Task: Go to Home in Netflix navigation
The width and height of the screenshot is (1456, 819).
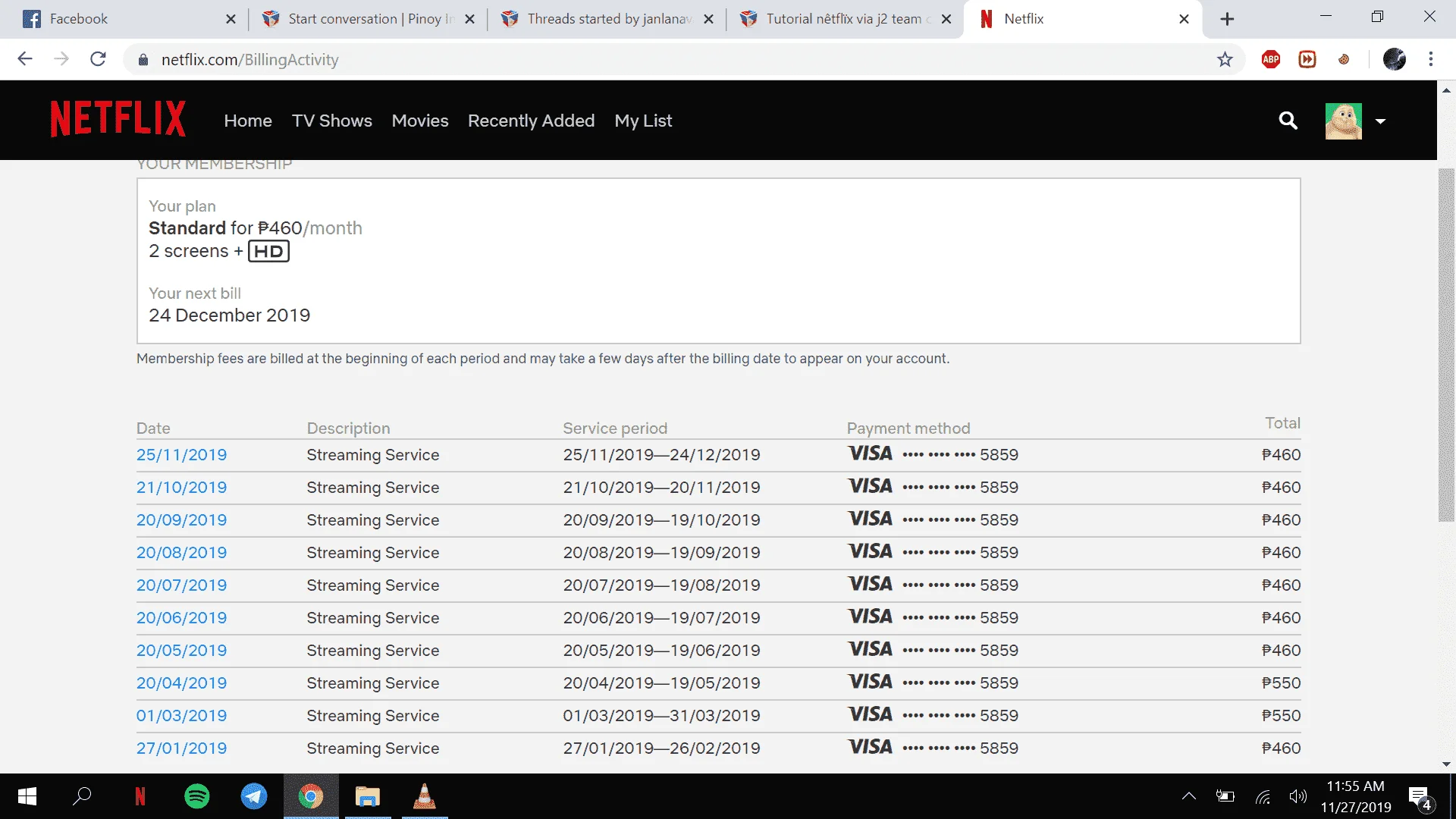Action: 248,121
